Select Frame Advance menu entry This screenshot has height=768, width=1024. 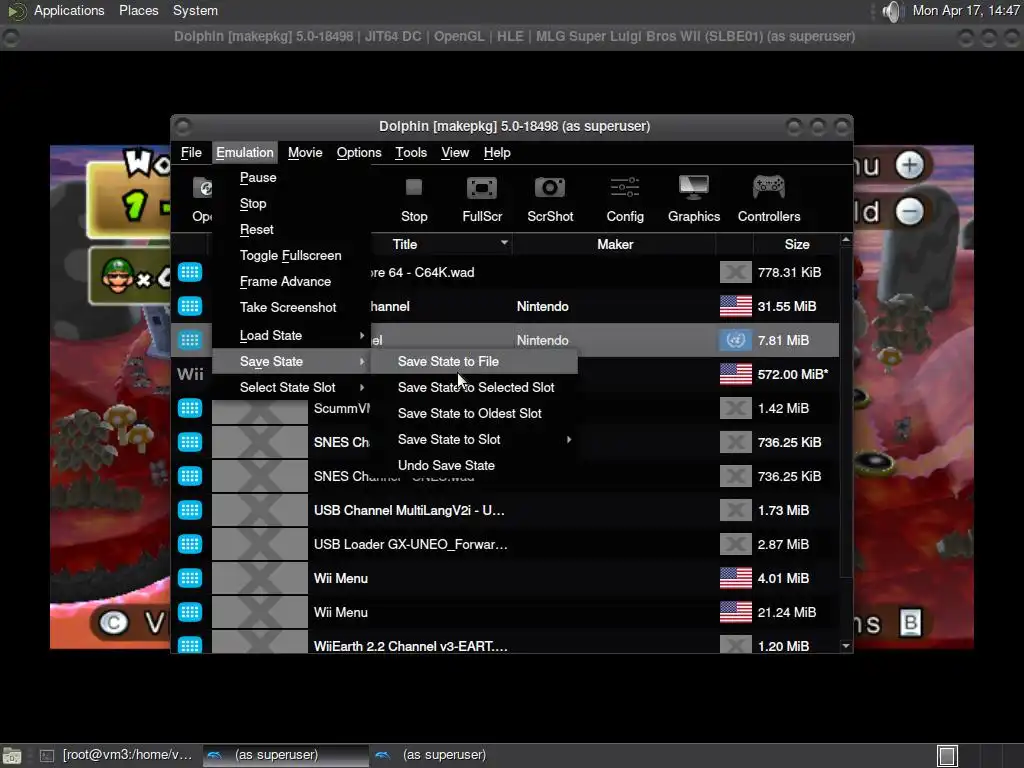(x=291, y=281)
